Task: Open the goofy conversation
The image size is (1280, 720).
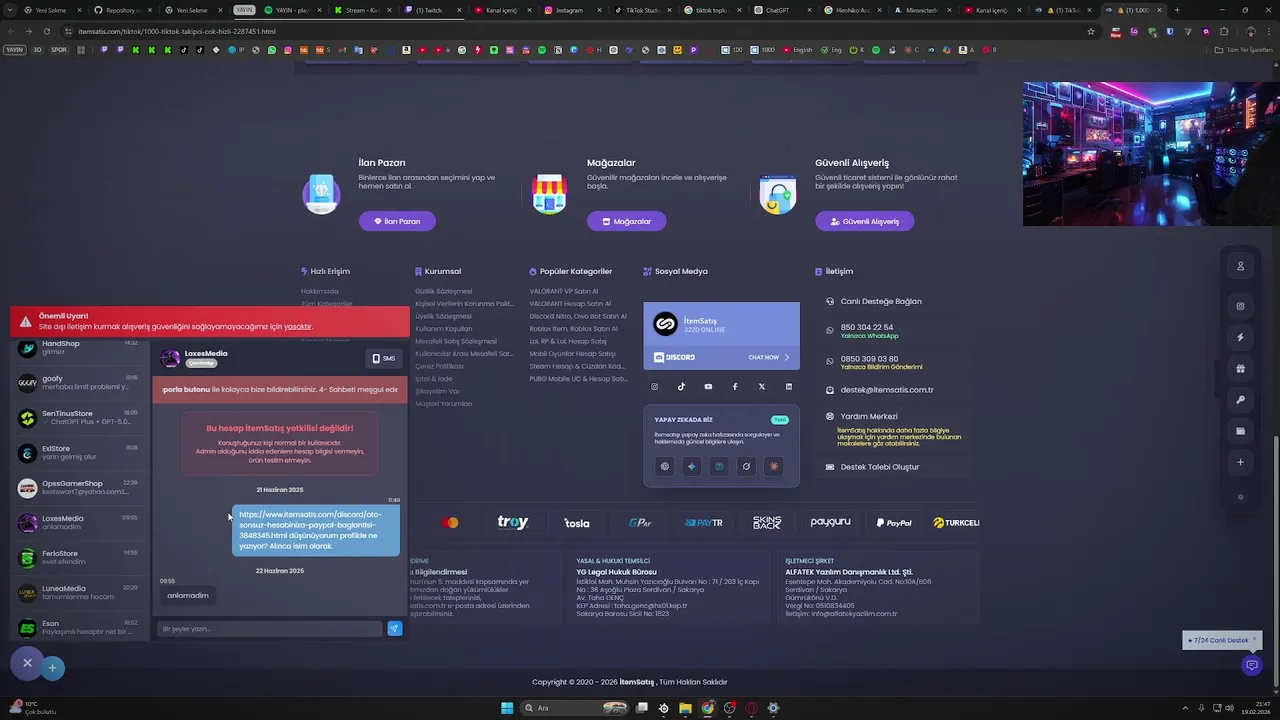Action: (x=80, y=382)
